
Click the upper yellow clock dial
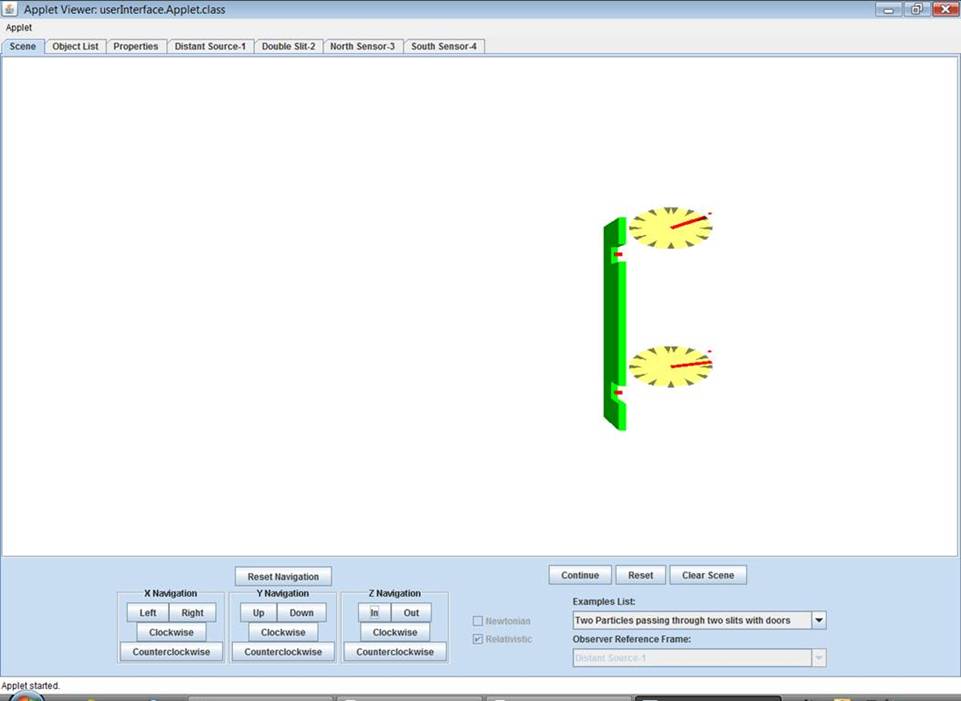(x=671, y=228)
